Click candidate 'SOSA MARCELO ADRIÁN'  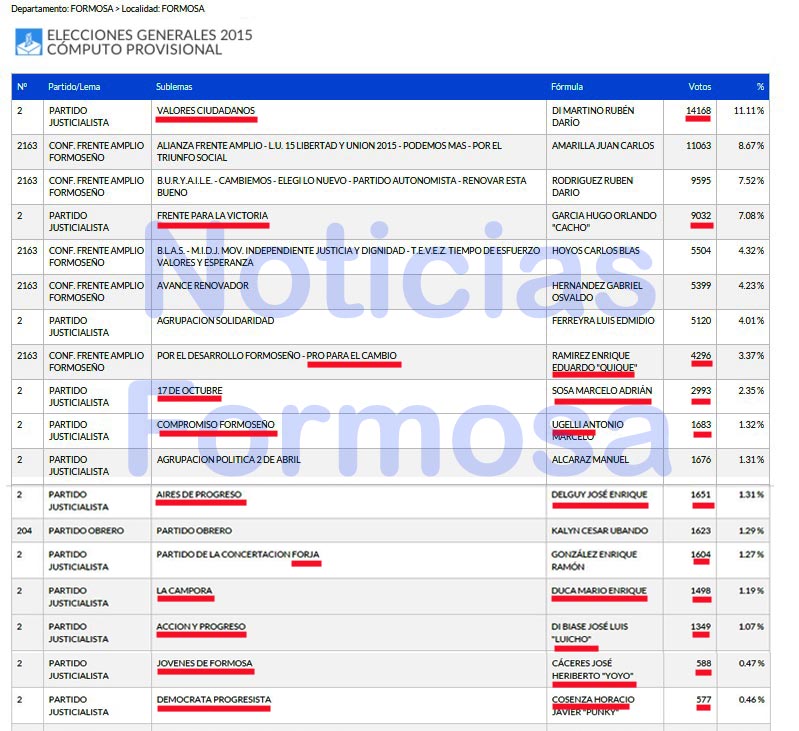pyautogui.click(x=602, y=391)
